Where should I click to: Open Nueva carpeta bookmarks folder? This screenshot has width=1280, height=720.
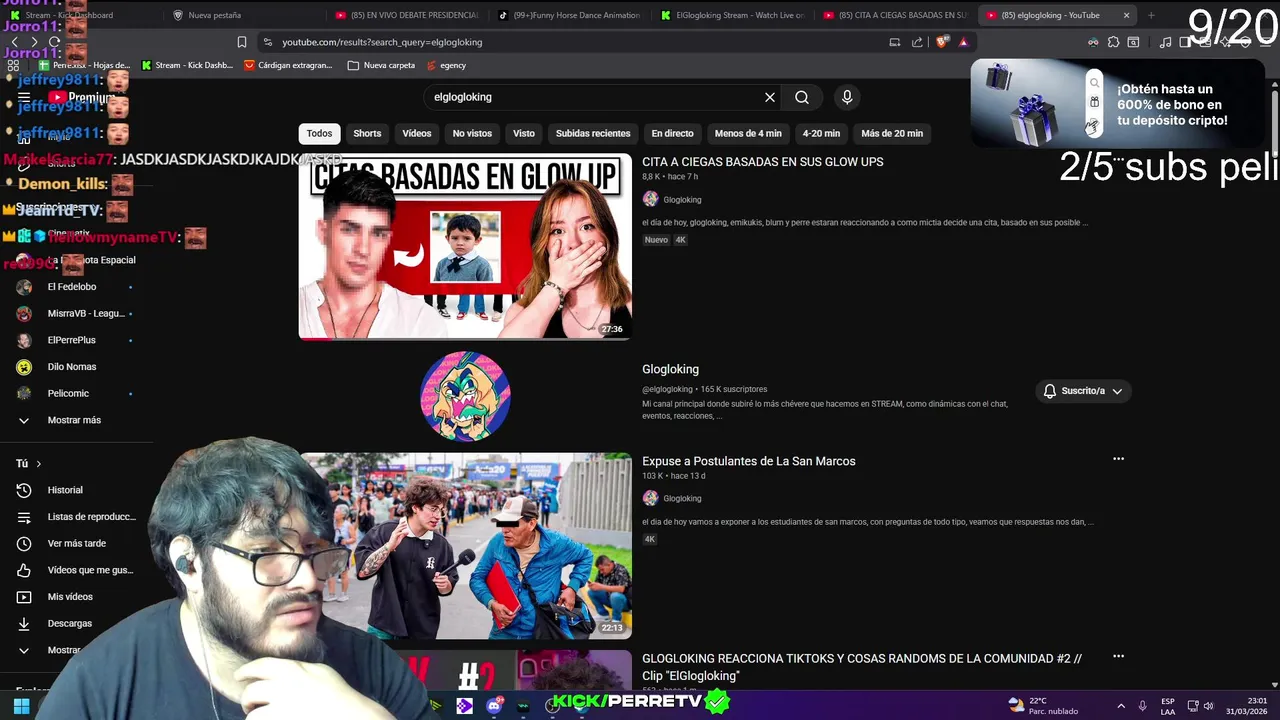[x=381, y=65]
